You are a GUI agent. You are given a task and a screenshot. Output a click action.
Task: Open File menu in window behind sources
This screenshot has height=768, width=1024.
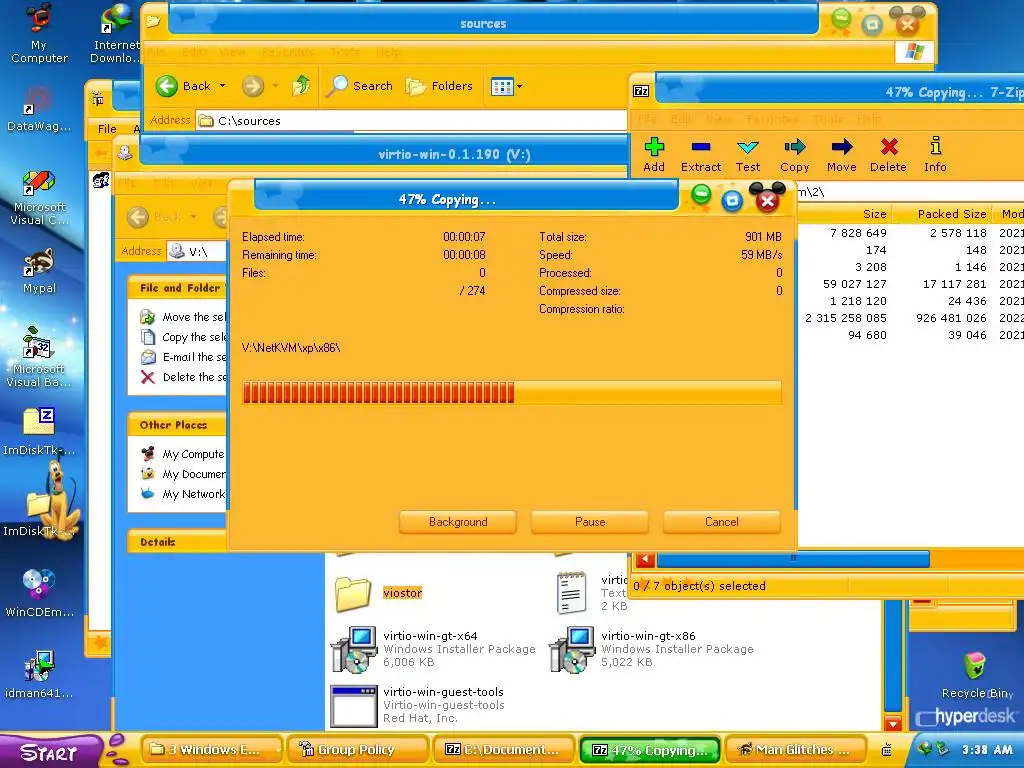(x=106, y=129)
